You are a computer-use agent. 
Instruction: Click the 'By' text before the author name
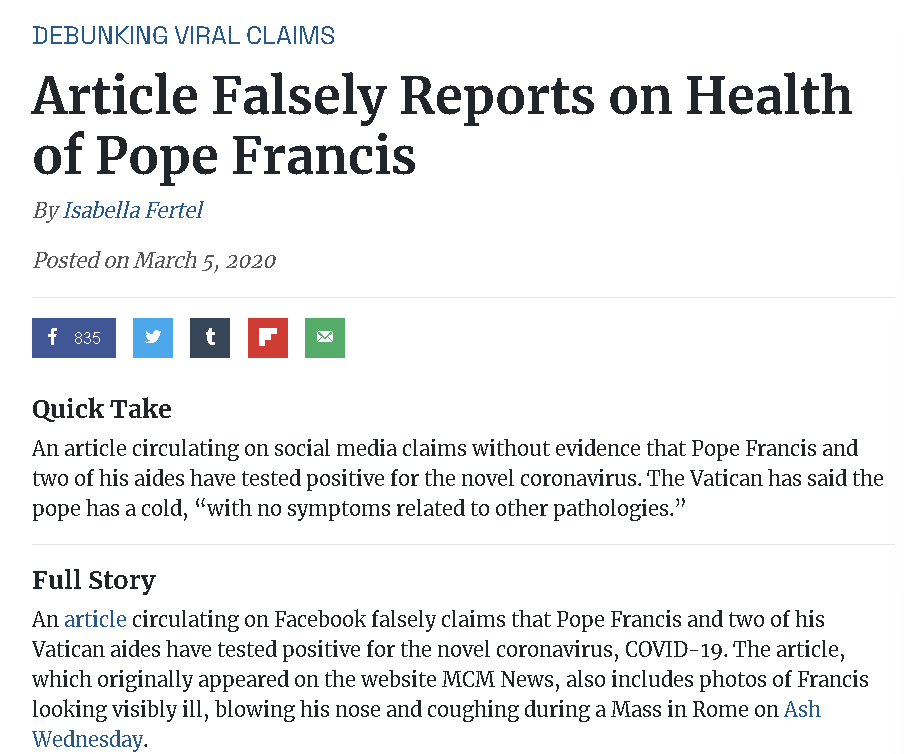pos(45,210)
